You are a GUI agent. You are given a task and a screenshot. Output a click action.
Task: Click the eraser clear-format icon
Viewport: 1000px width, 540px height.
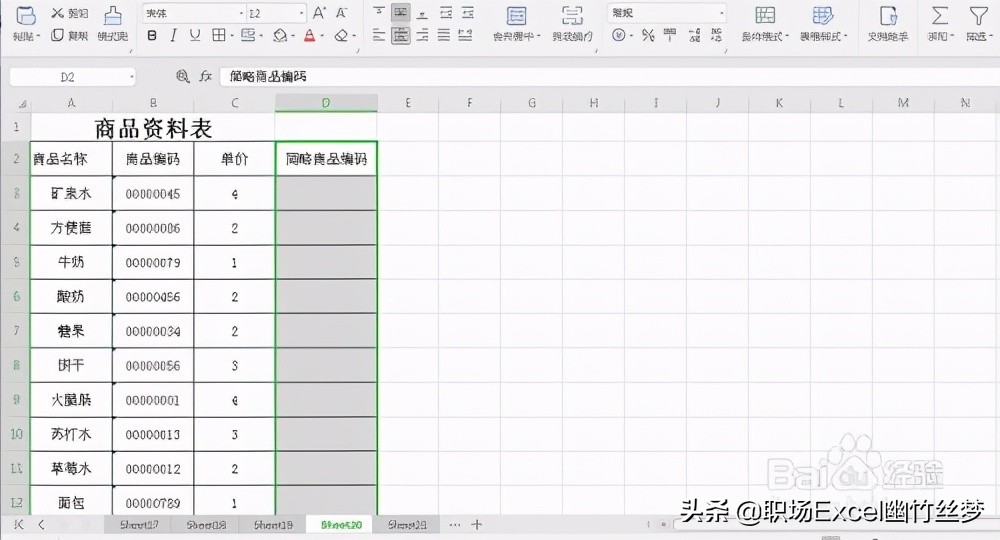click(x=341, y=36)
